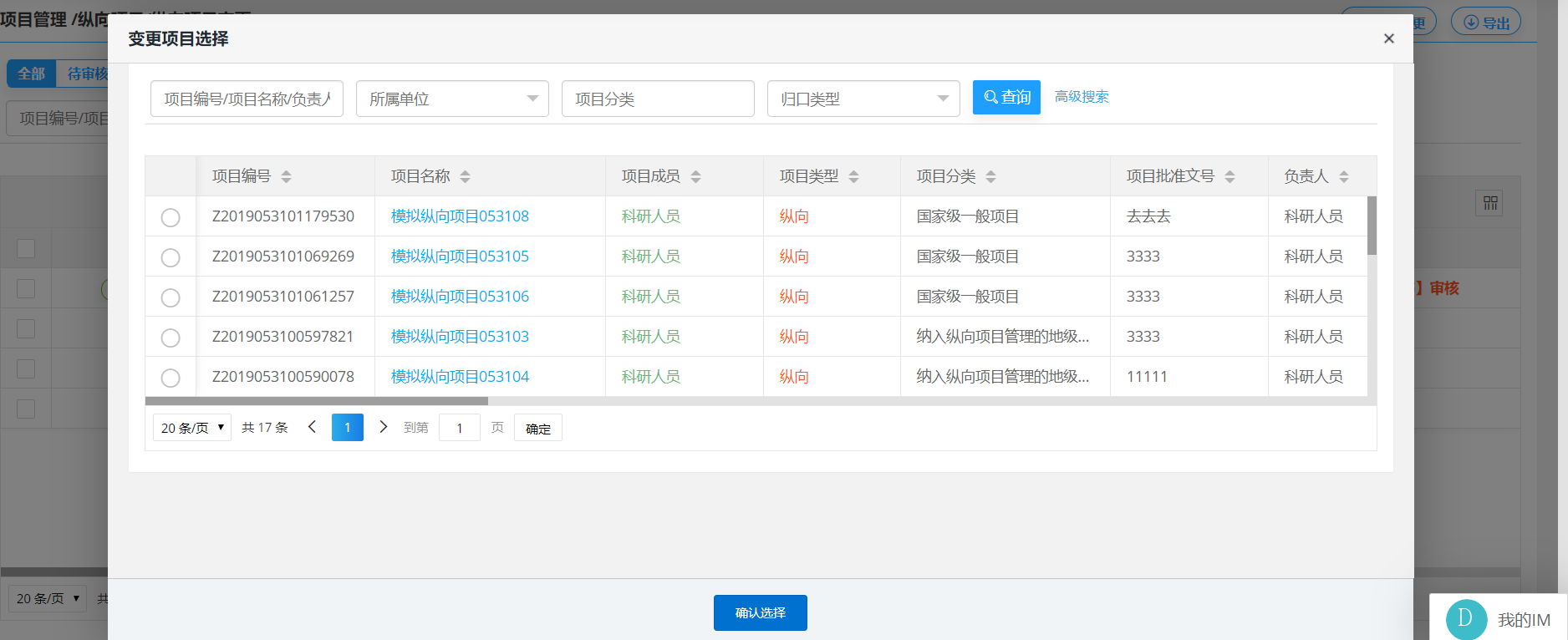This screenshot has height=640, width=1568.
Task: Sort by 项目分类 column arrows
Action: click(990, 176)
